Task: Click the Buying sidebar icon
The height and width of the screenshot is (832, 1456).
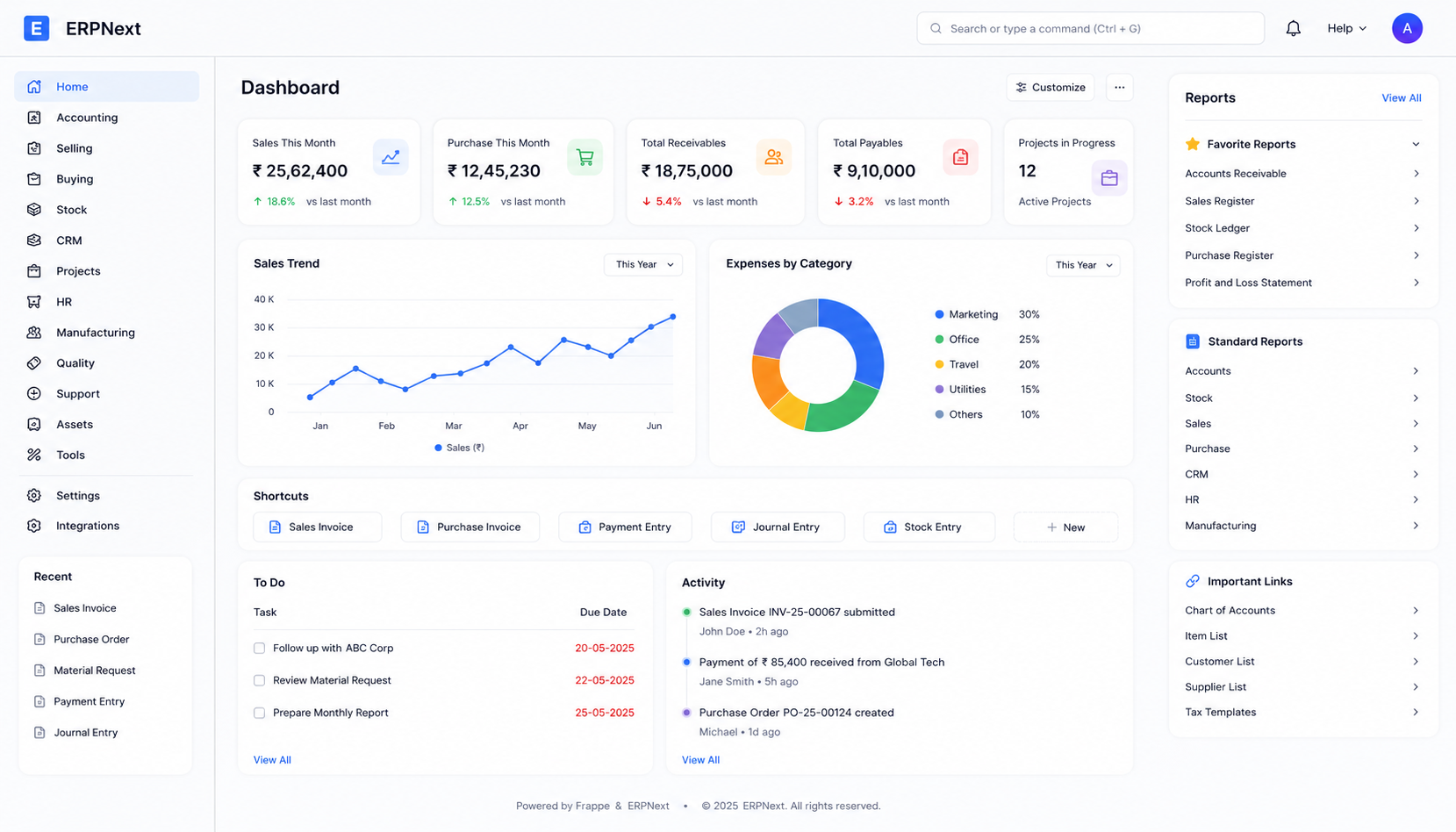Action: 34,179
